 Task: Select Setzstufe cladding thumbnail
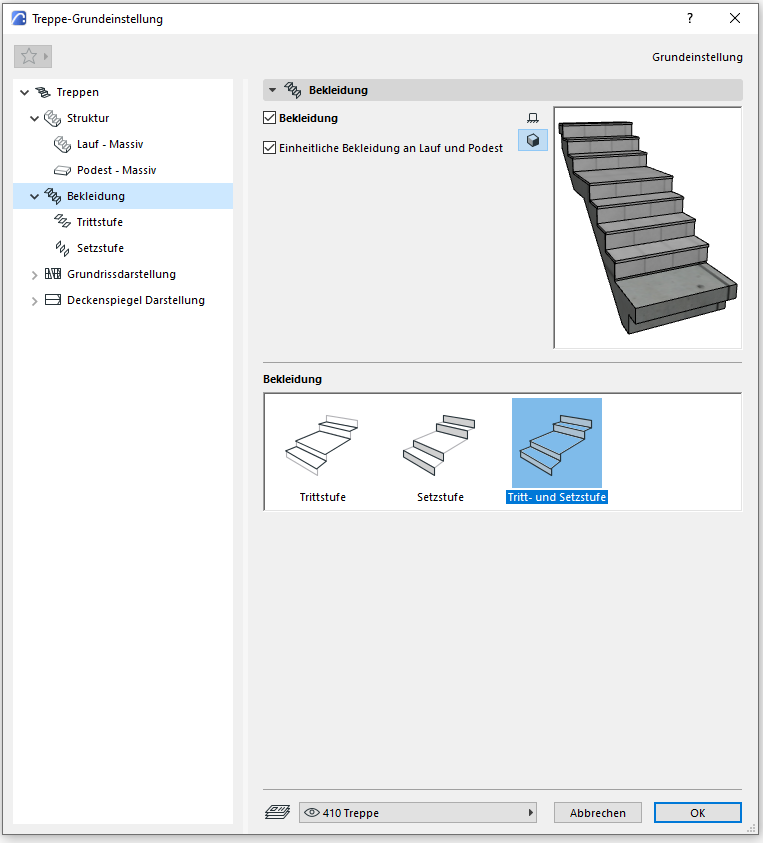(x=440, y=446)
